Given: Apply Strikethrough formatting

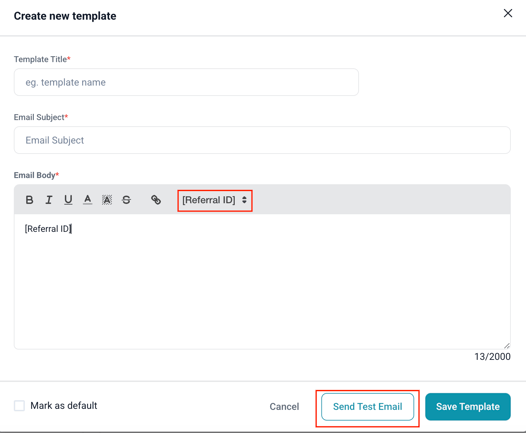Looking at the screenshot, I should [126, 200].
